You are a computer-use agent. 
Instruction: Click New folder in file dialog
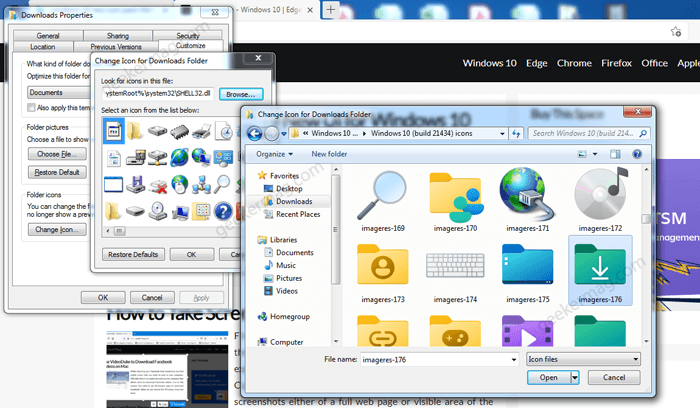329,154
